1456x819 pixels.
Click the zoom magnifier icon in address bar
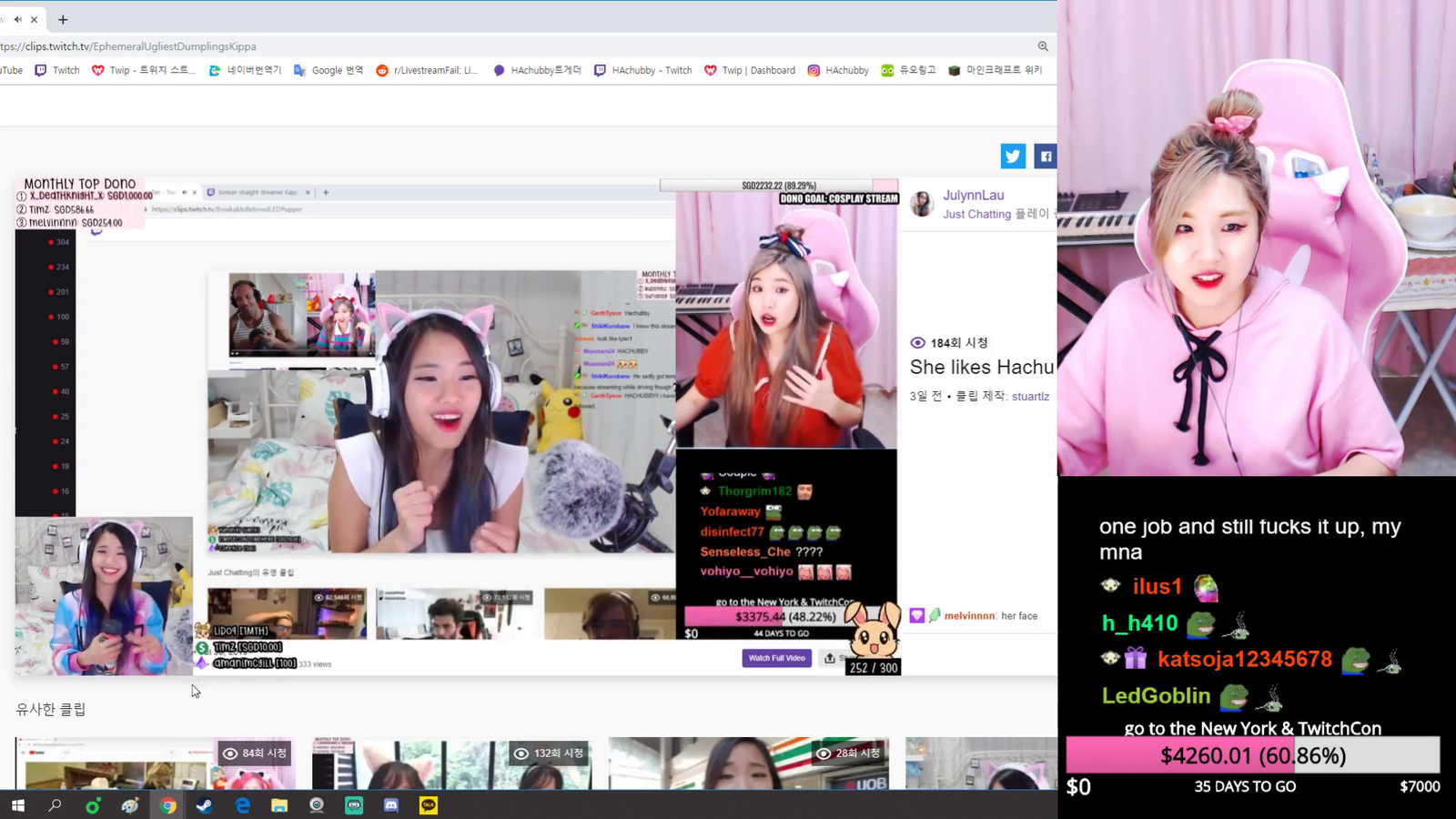pyautogui.click(x=1043, y=46)
